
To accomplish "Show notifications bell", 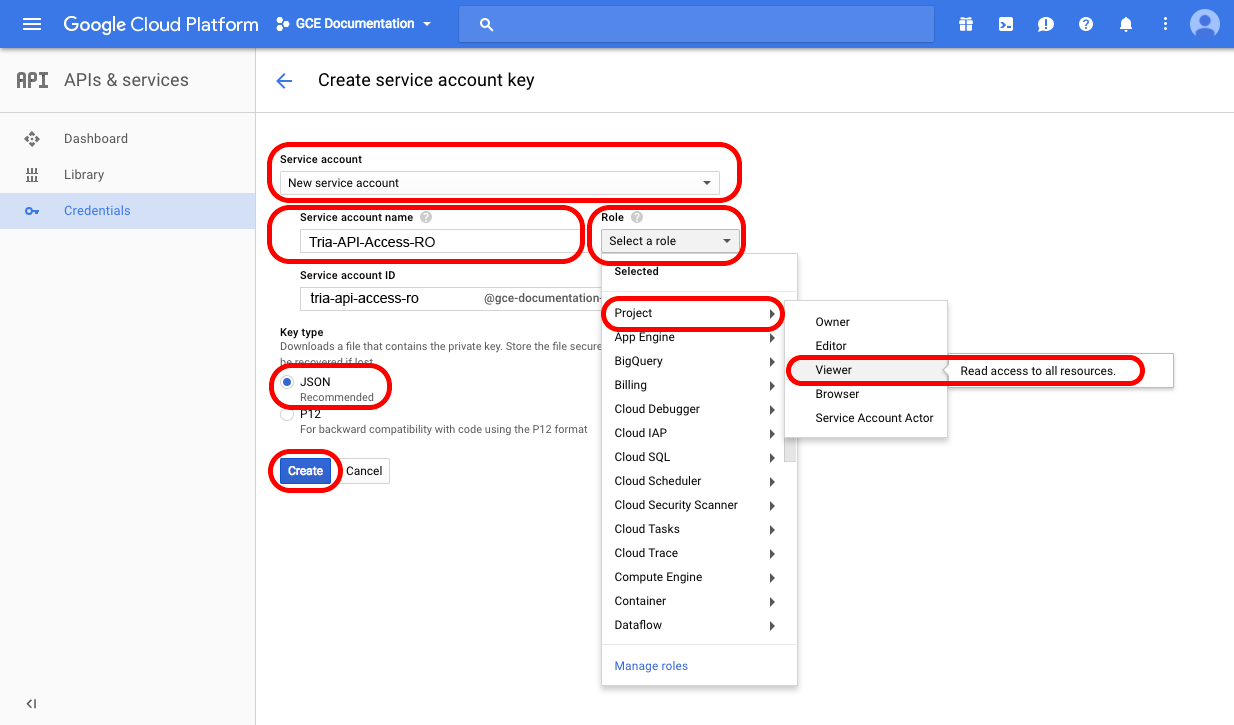I will 1126,24.
